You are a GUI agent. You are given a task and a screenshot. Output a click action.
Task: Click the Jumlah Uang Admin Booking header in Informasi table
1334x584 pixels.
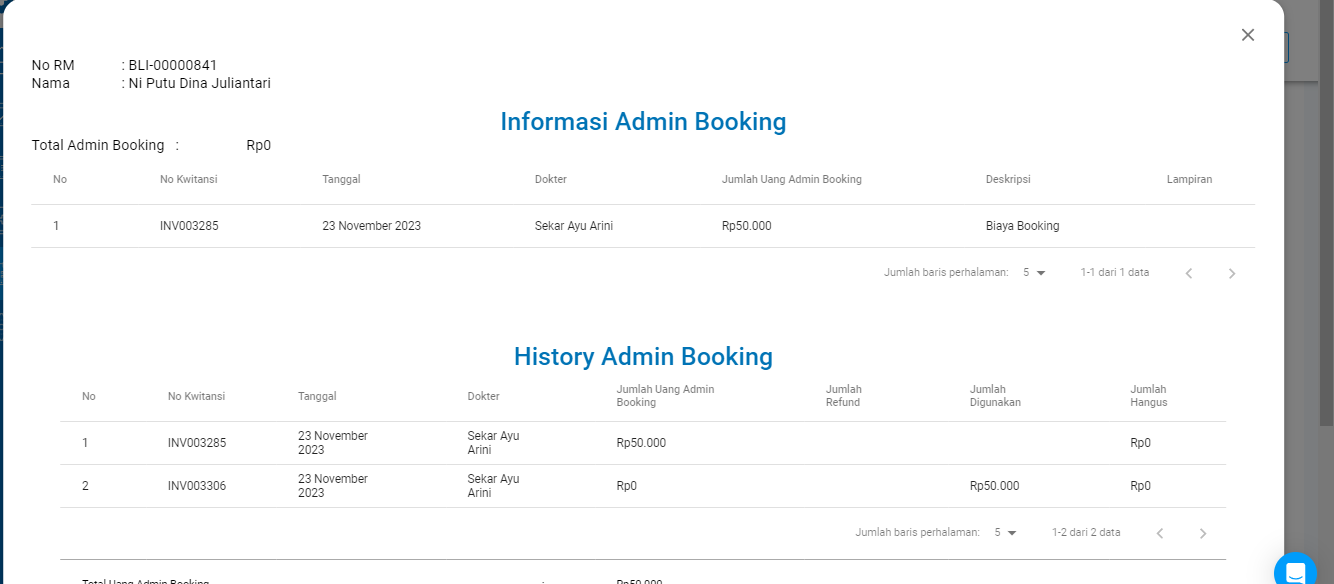click(x=792, y=180)
